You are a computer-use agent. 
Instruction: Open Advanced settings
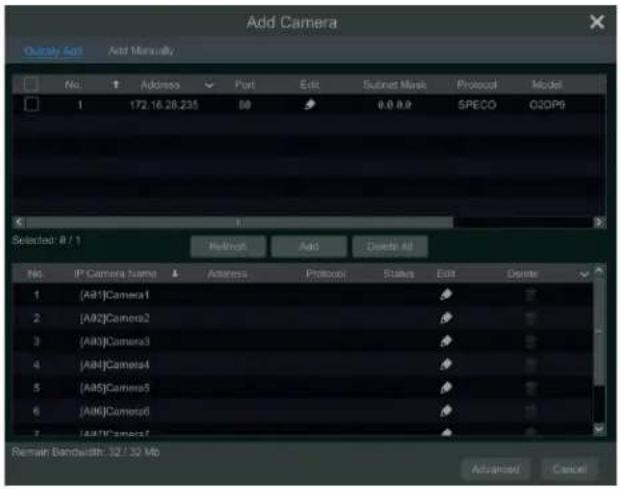tap(495, 469)
